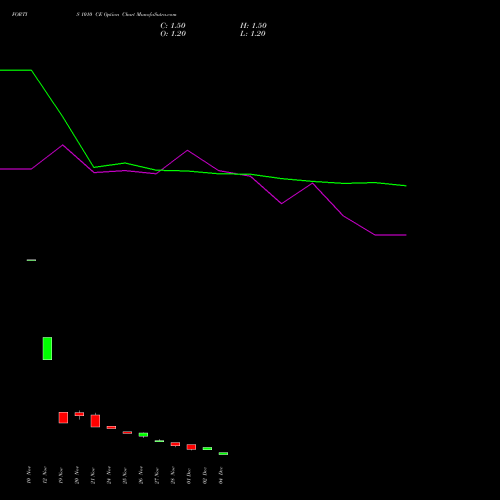500x500 pixels.
Task: Click the open value O: 1.20
Action: click(173, 34)
